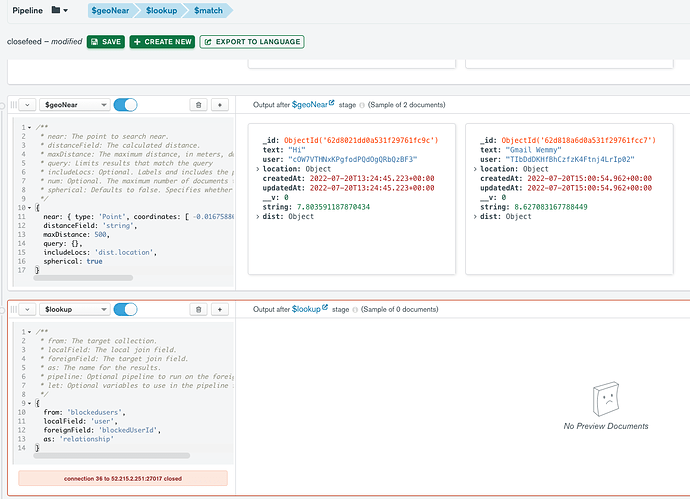690x499 pixels.
Task: Add a stage after $geoNear with plus icon
Action: click(x=221, y=104)
